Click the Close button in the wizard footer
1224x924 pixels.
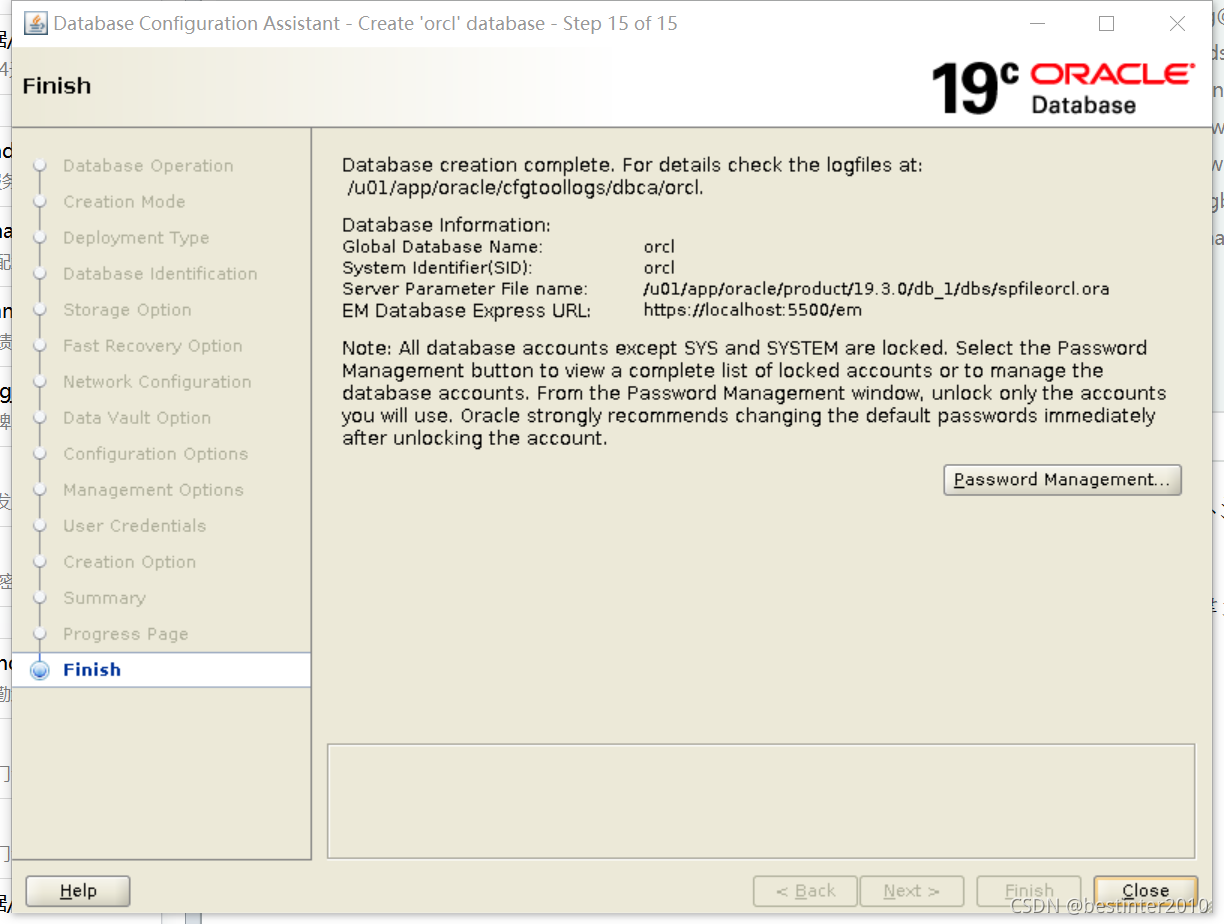pos(1145,890)
